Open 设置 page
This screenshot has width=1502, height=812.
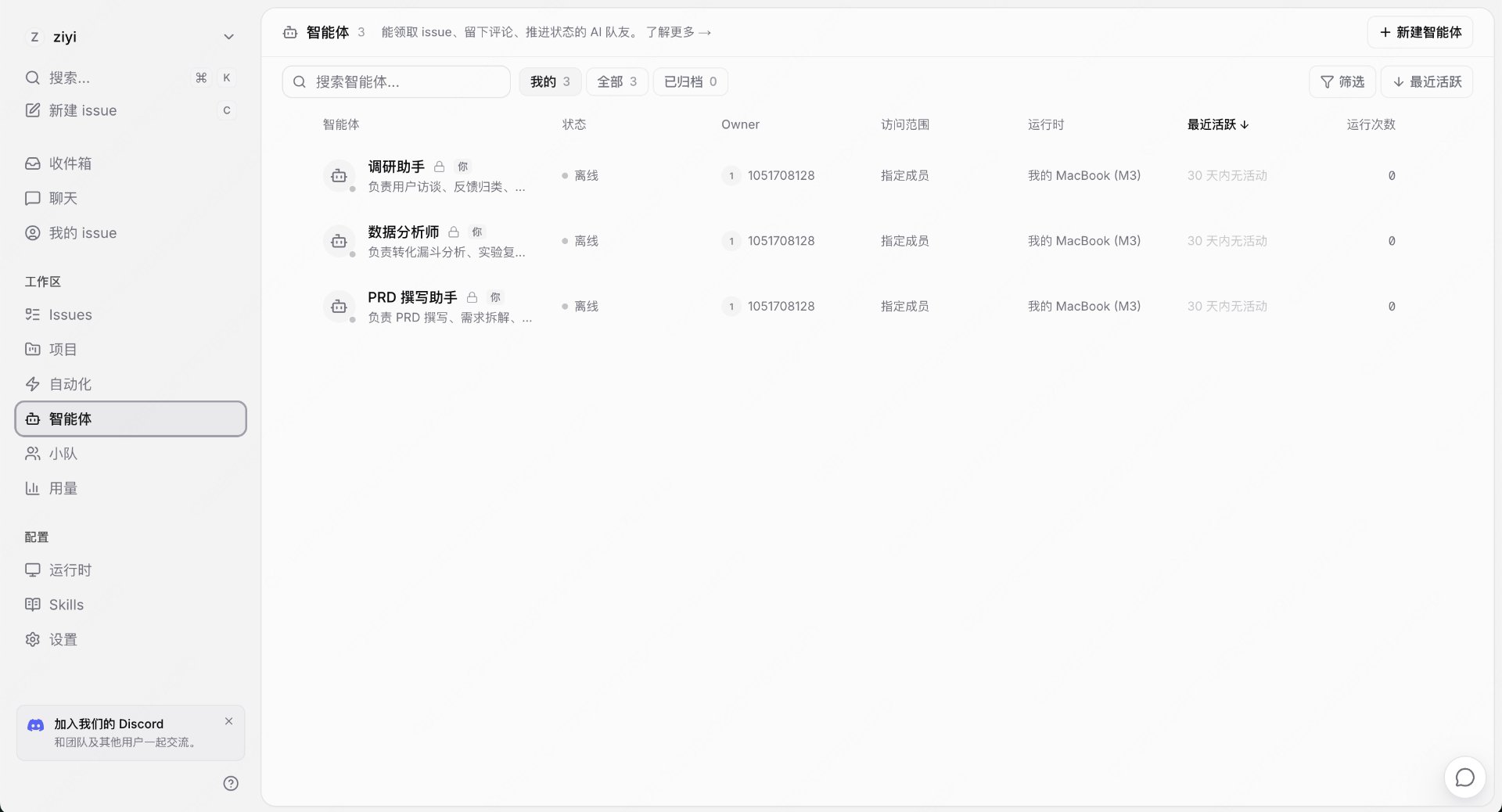[x=131, y=639]
